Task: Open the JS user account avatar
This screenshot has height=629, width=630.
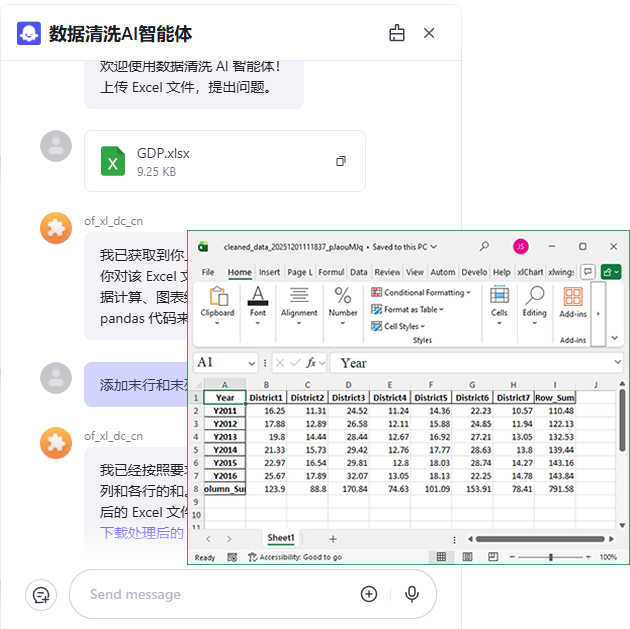Action: tap(521, 246)
